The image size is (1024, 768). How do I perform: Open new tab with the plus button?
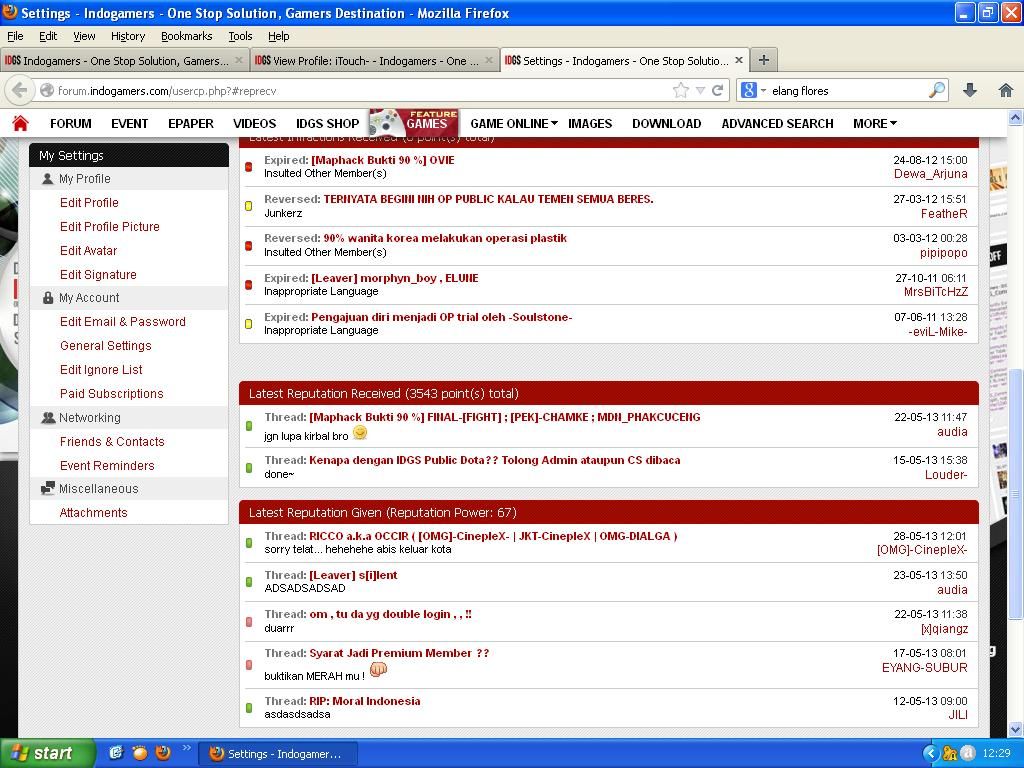pyautogui.click(x=763, y=60)
